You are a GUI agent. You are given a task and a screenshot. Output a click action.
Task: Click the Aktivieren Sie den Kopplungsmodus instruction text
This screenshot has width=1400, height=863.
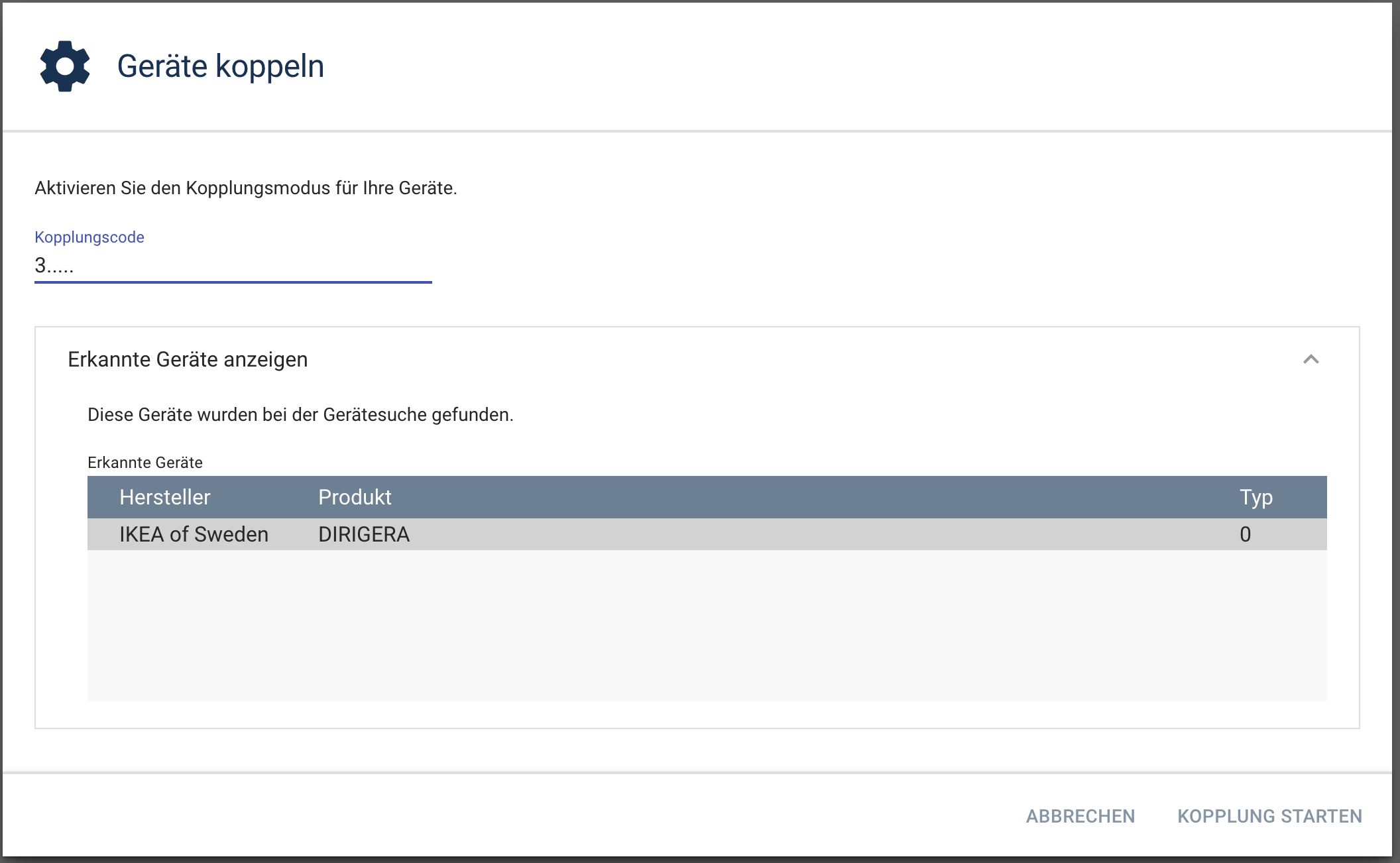(246, 188)
